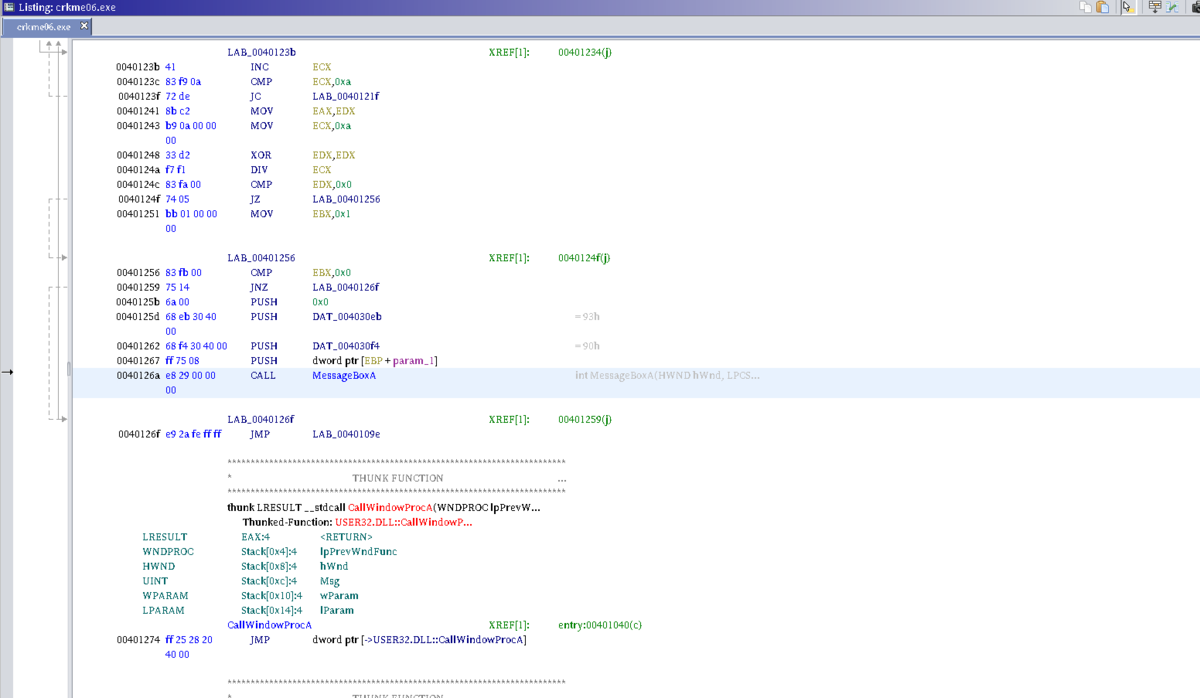Click the Paste icon in listing toolbar
The width and height of the screenshot is (1200, 698).
[1102, 7]
